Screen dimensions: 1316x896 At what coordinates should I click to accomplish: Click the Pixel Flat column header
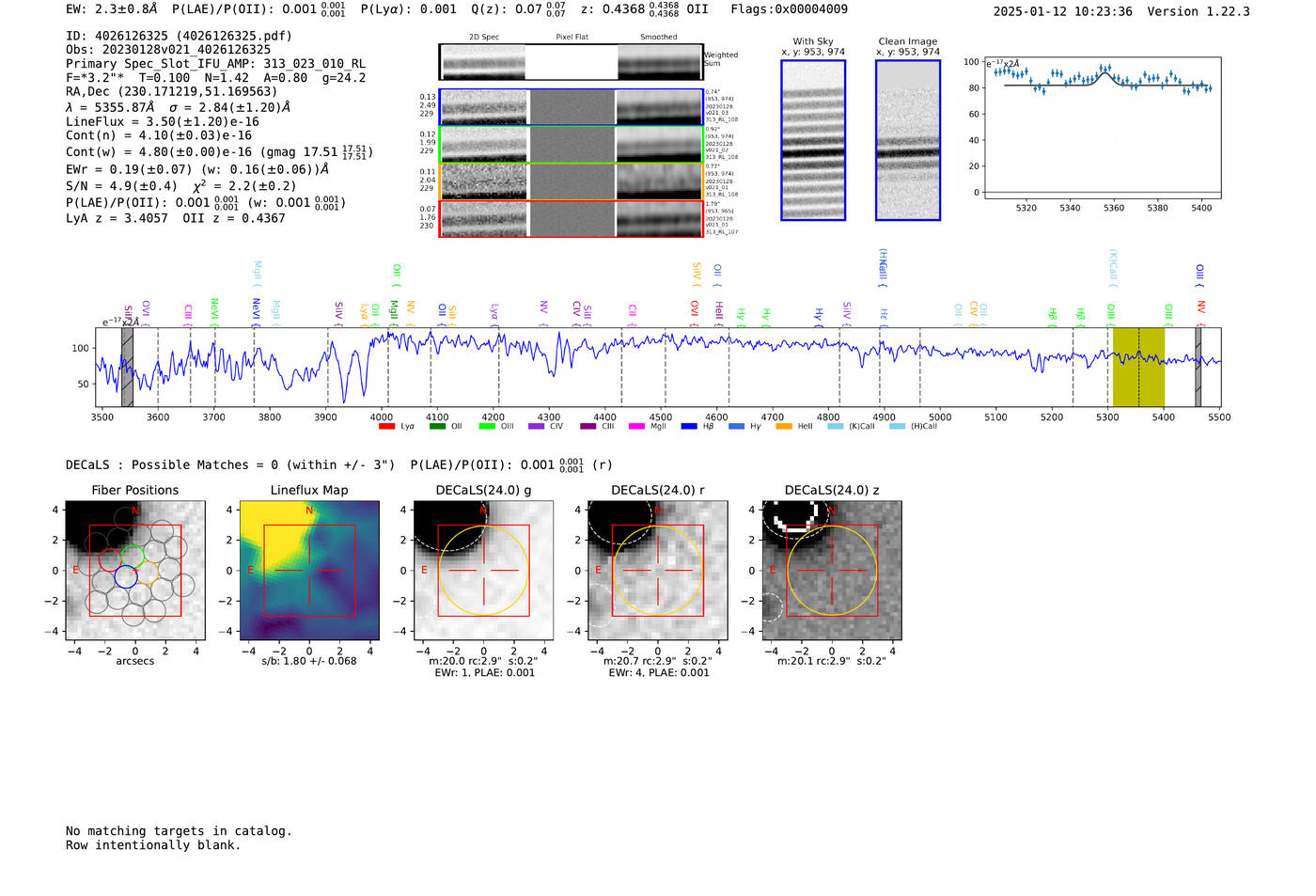pyautogui.click(x=572, y=38)
